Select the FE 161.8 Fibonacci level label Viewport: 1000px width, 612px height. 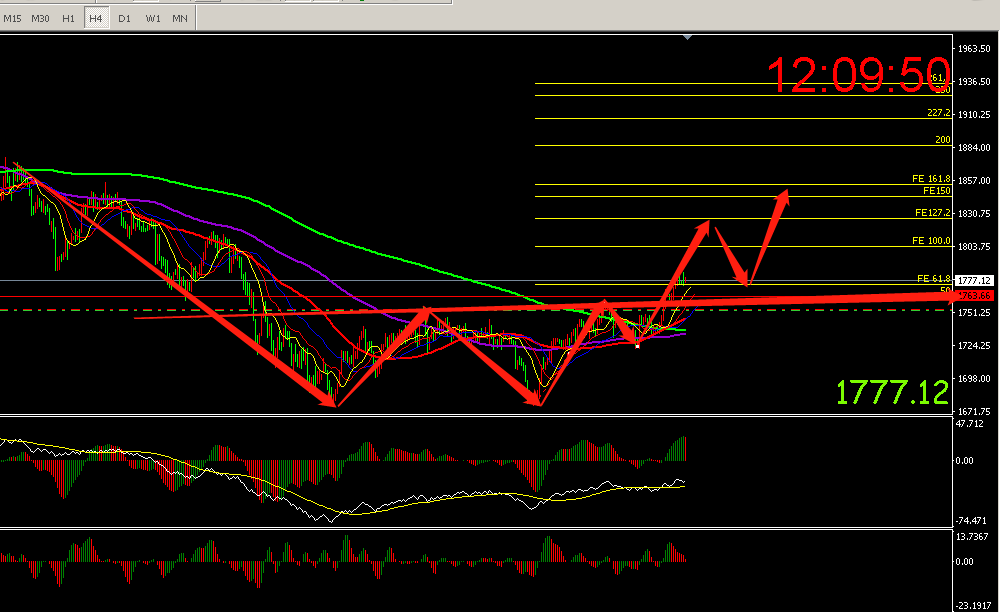[x=931, y=179]
